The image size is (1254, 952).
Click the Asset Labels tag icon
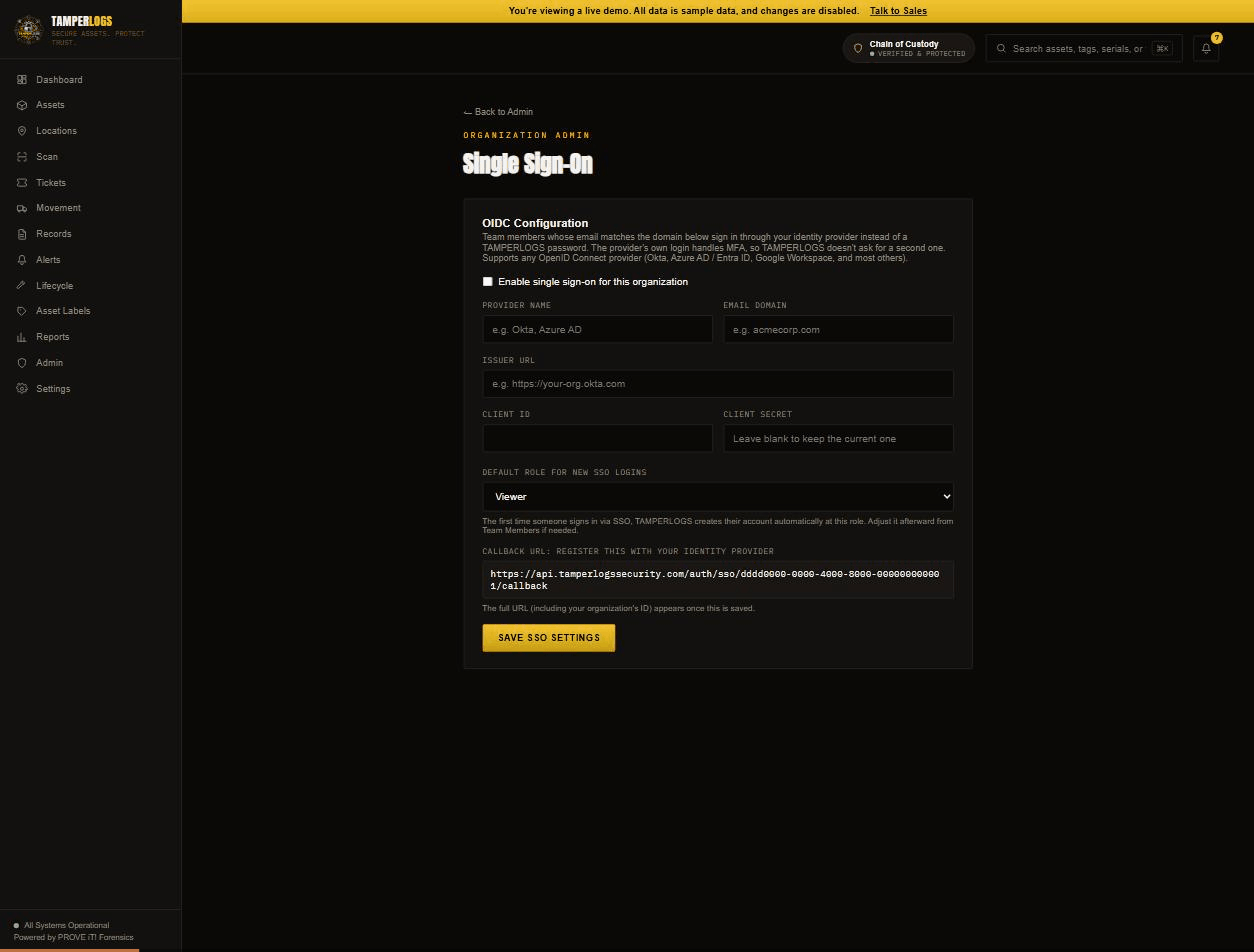point(22,311)
